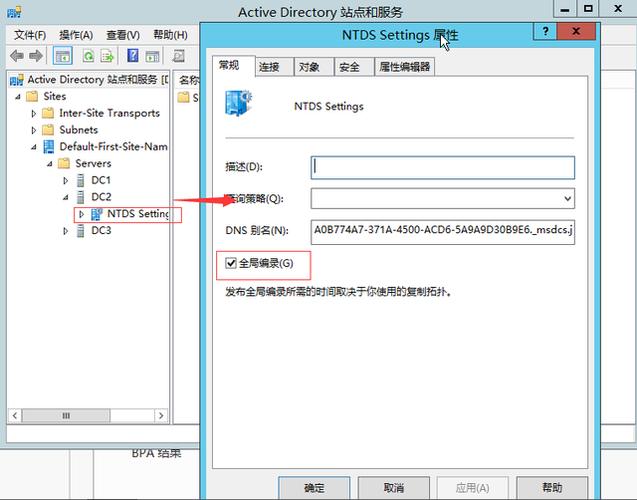Open the blue Help question mark icon
The image size is (637, 500).
pos(133,56)
